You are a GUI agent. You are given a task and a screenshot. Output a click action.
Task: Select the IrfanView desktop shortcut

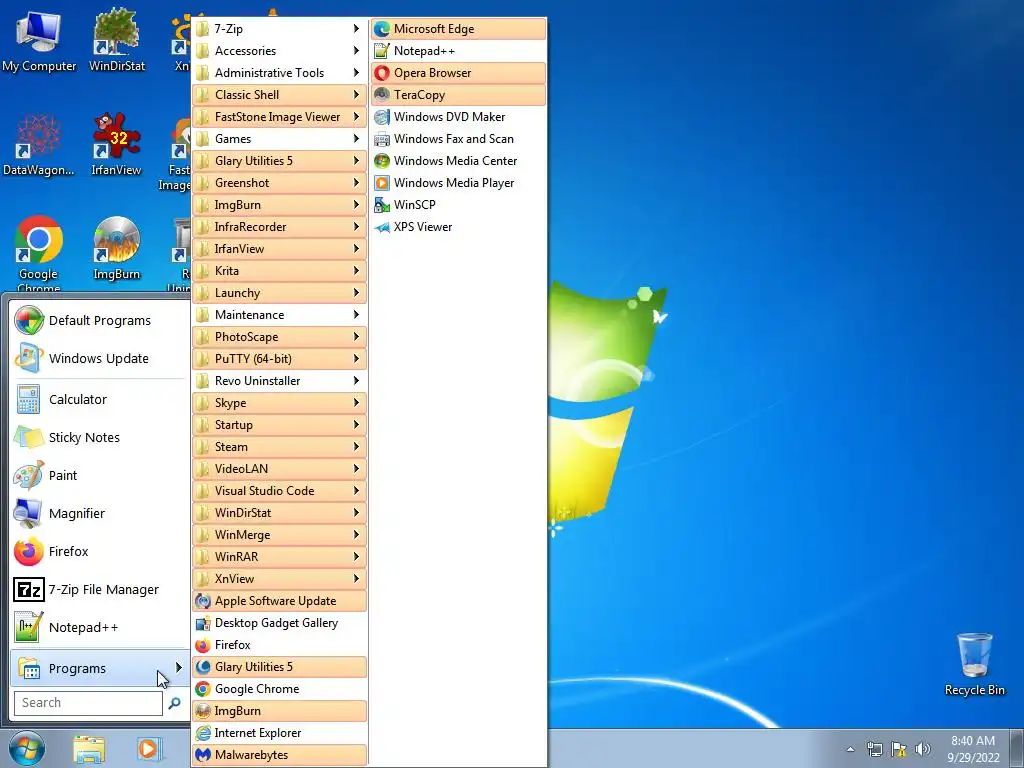click(116, 144)
